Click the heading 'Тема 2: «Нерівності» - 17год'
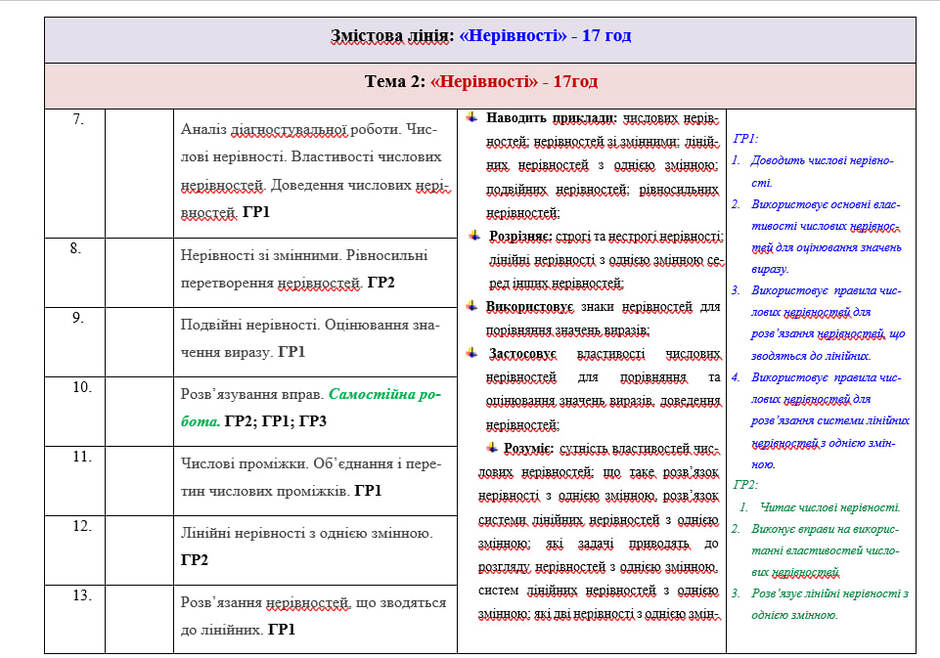Viewport: 940px width, 658px height. point(481,82)
